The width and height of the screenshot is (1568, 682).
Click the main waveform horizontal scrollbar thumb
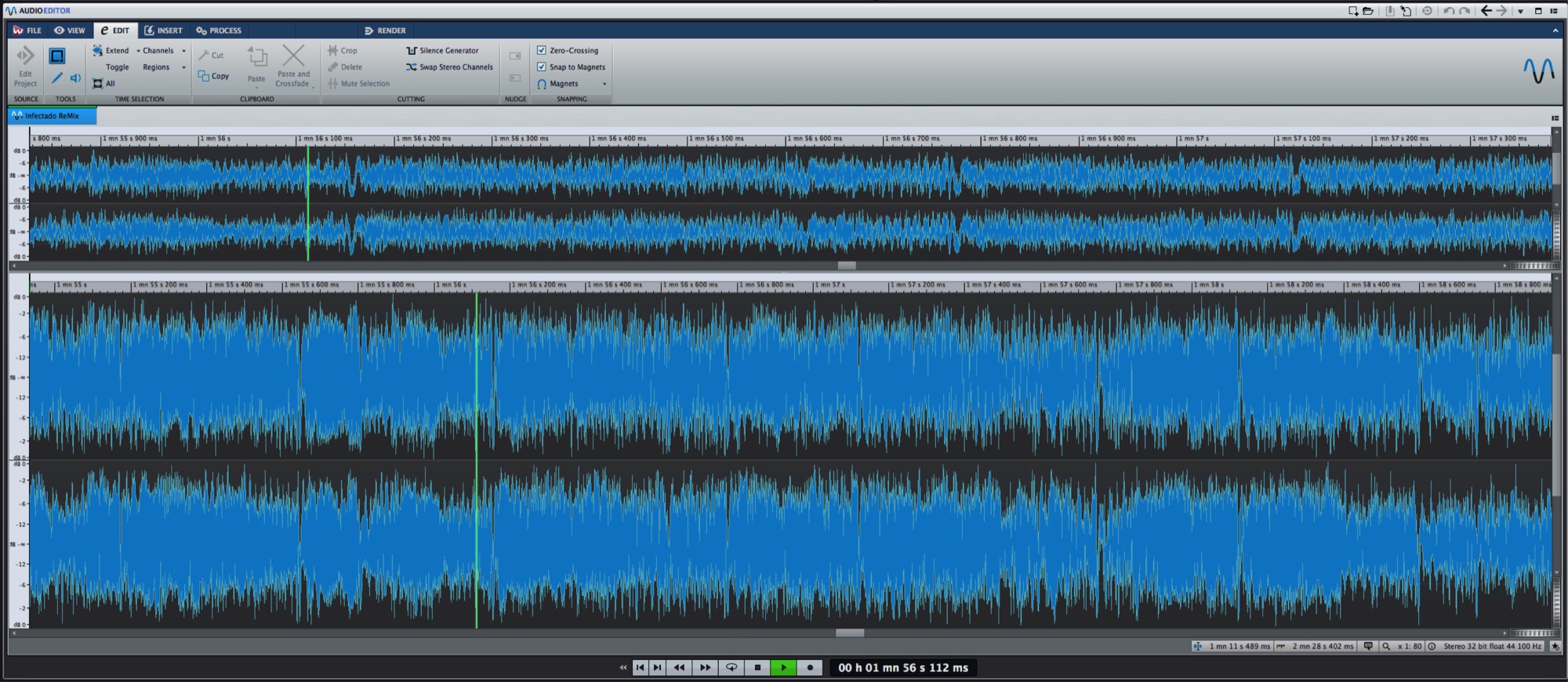point(850,633)
